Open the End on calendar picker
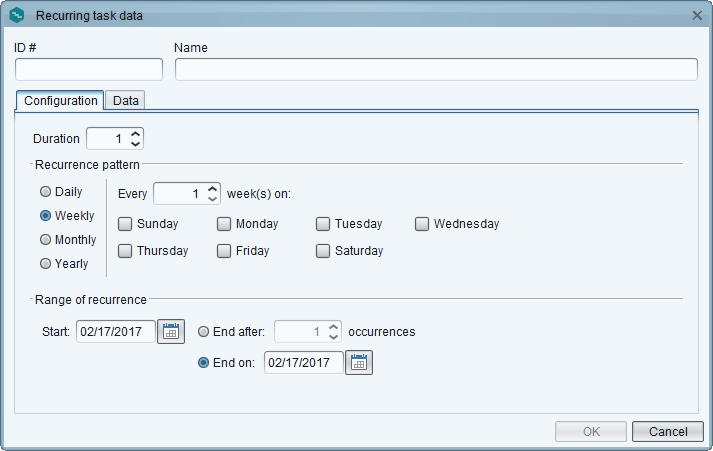 [x=359, y=363]
